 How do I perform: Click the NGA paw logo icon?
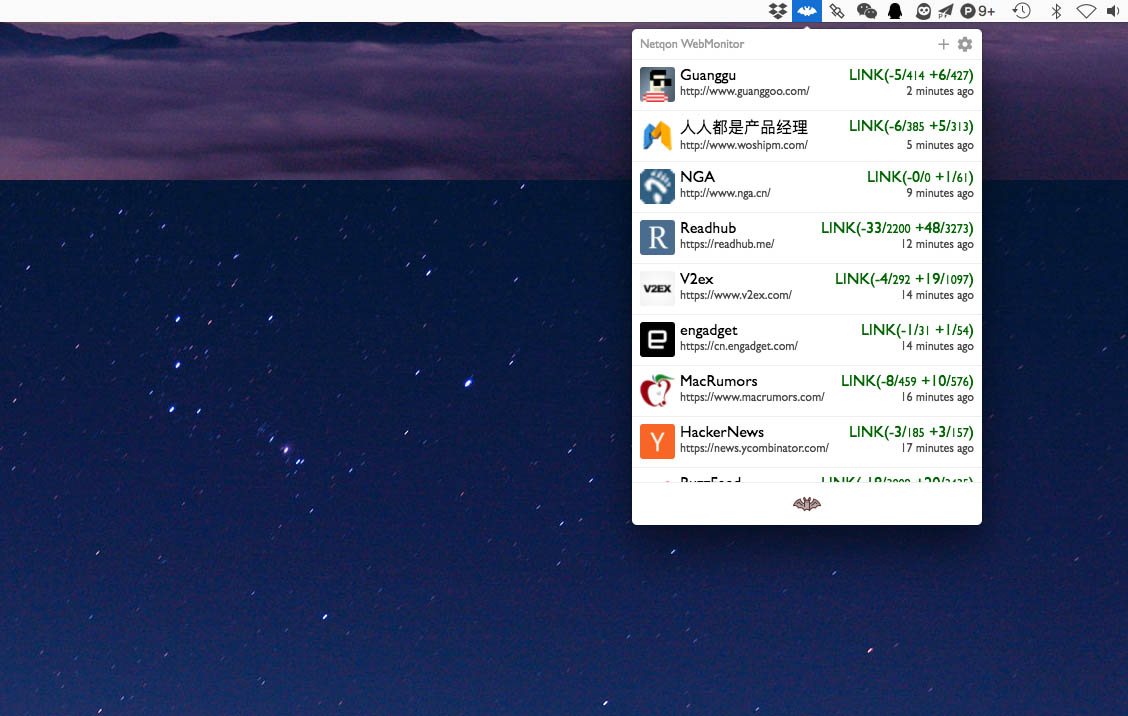[x=657, y=186]
